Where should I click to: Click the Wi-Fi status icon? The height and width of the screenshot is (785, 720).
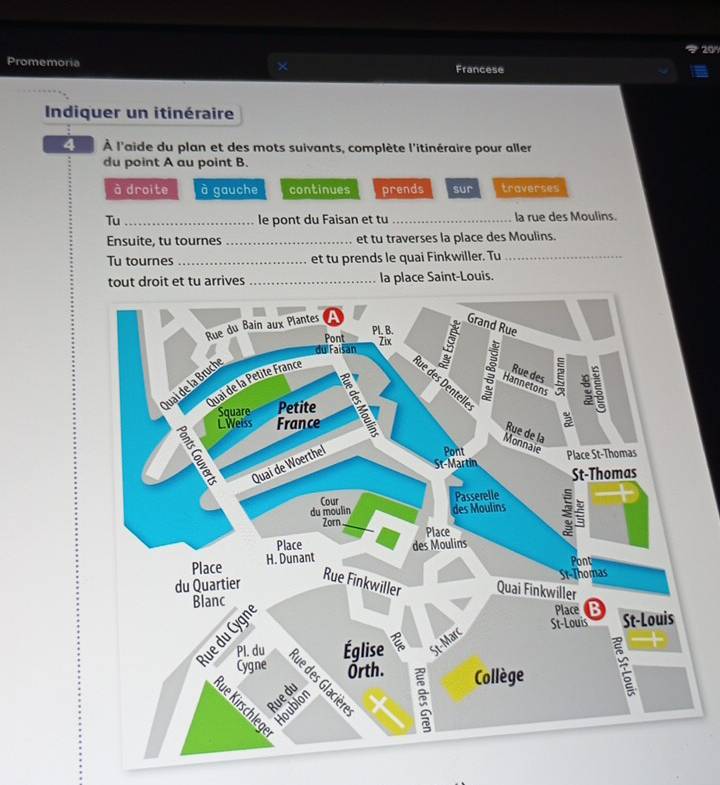[x=688, y=47]
